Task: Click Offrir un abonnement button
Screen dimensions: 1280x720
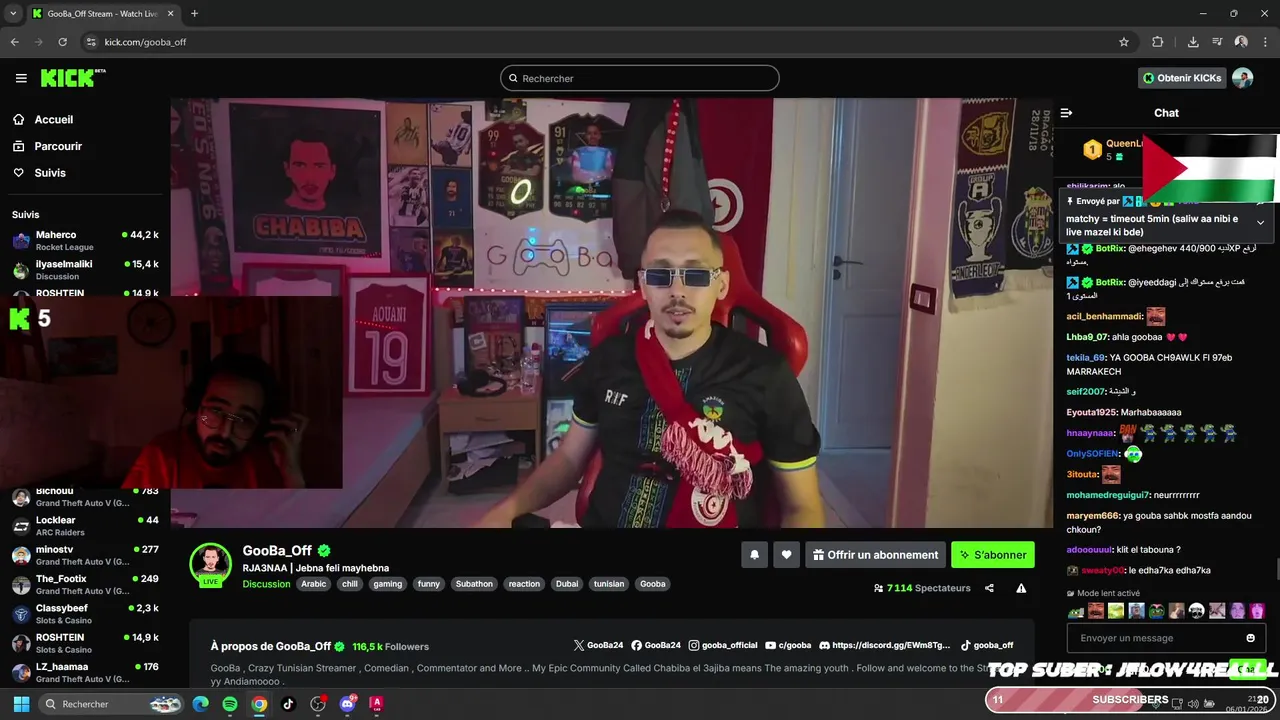Action: tap(875, 555)
